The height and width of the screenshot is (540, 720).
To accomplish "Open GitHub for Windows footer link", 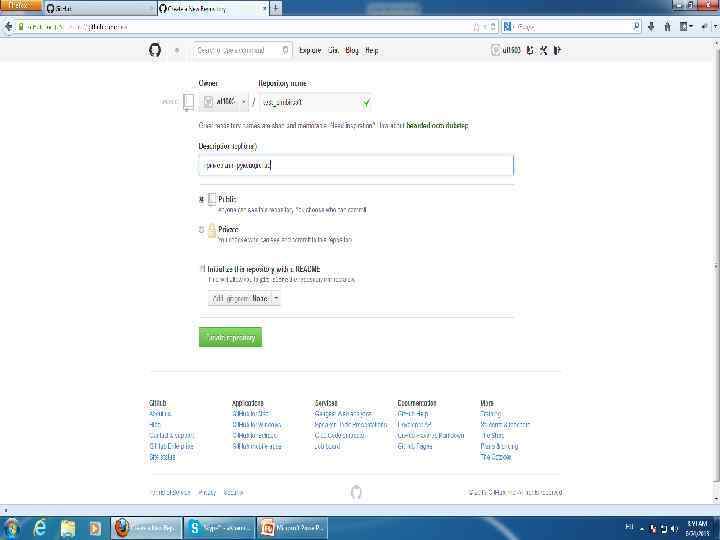I will [x=257, y=425].
